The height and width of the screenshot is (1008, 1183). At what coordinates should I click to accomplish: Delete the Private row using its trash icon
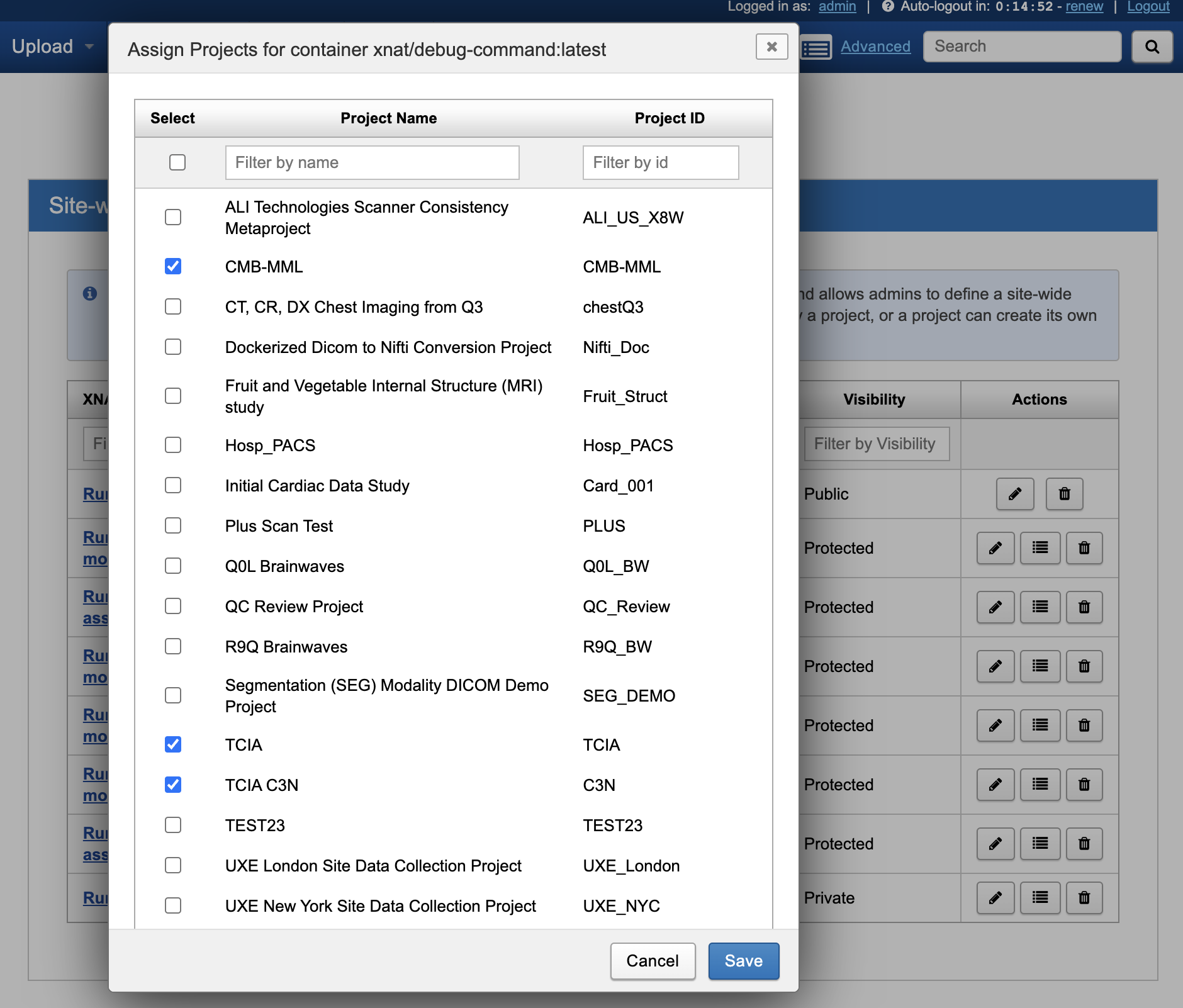(1084, 897)
